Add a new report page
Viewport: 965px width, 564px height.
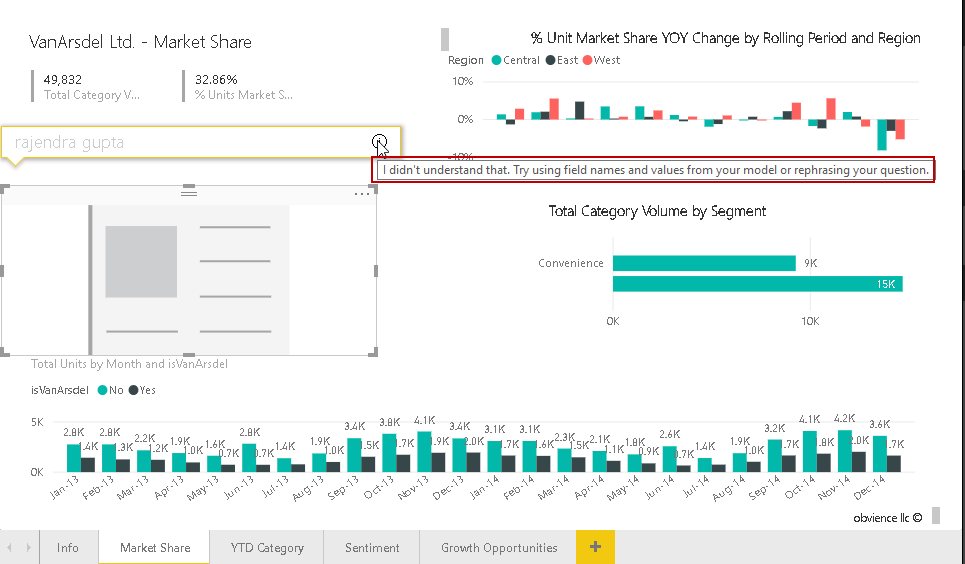click(x=595, y=547)
